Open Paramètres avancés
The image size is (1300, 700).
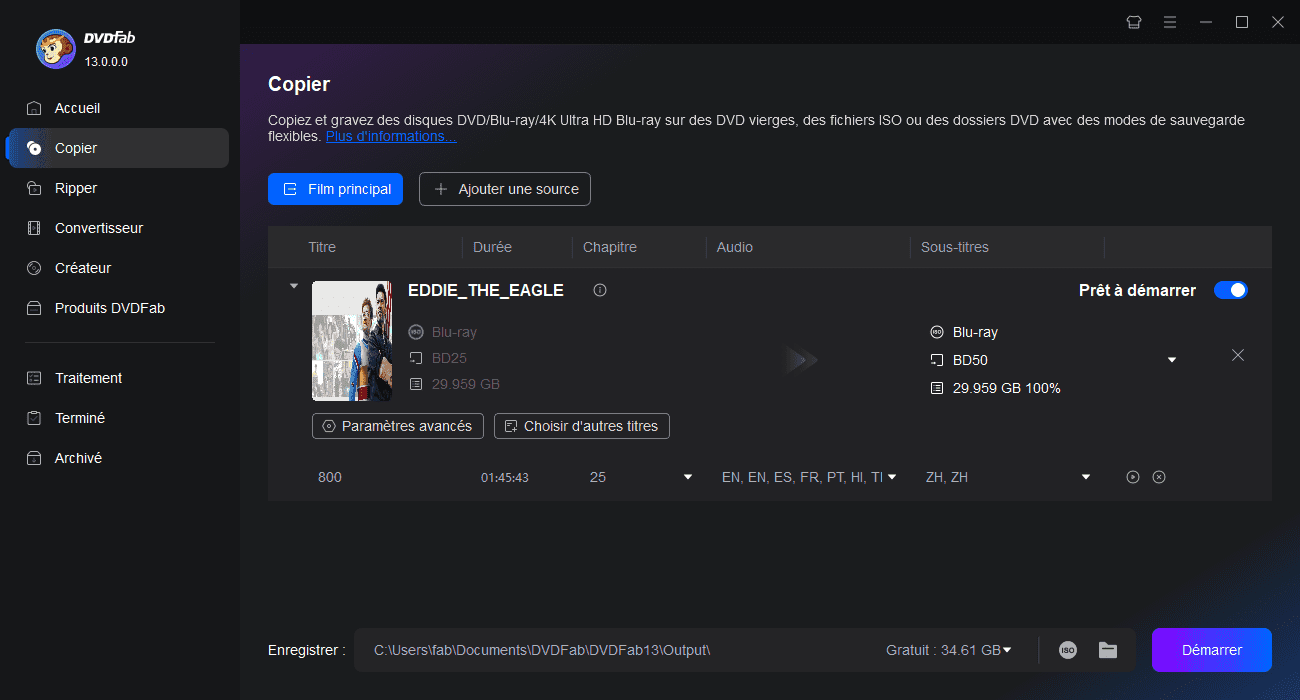[x=398, y=426]
